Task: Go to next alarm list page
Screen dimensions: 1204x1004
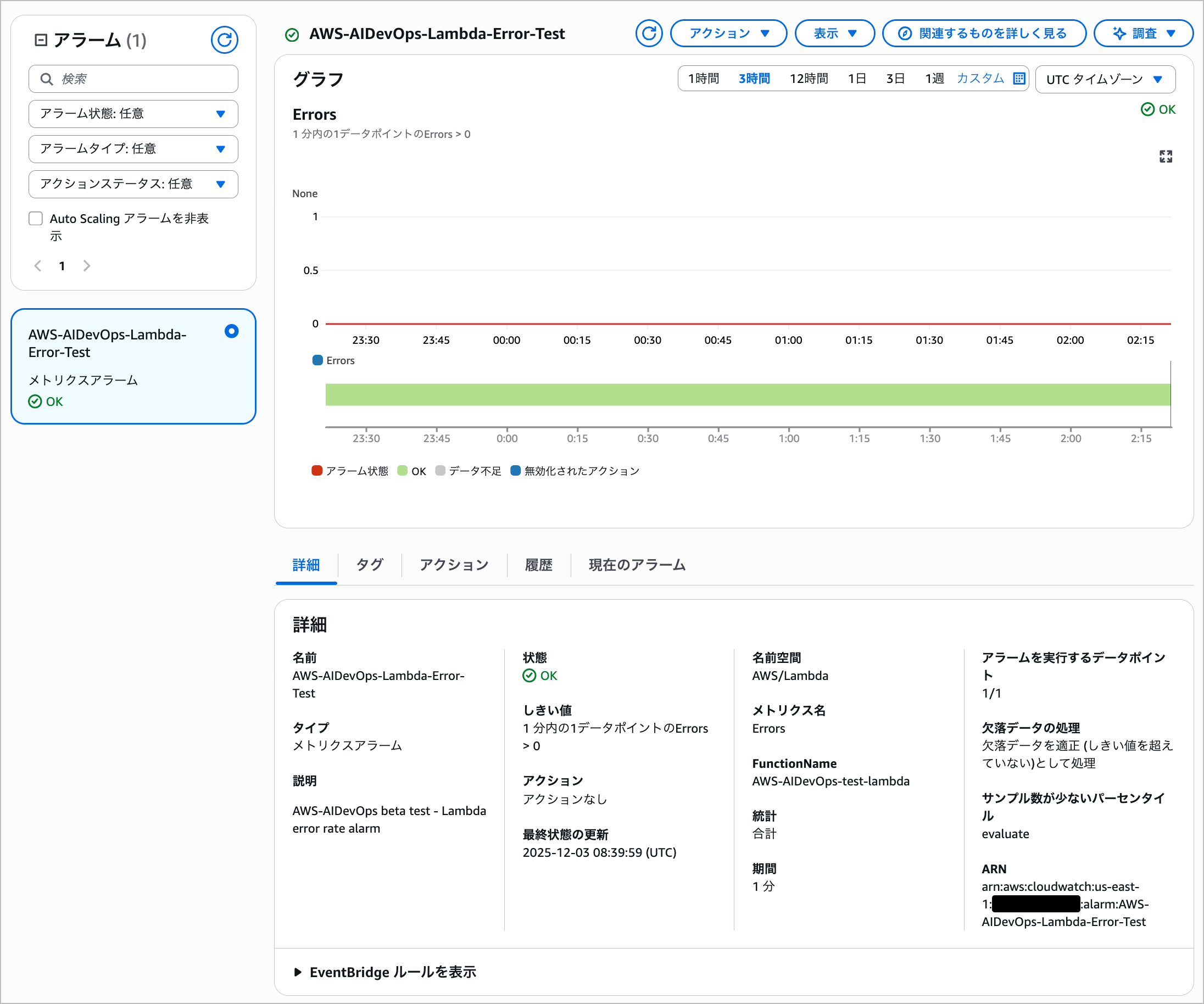Action: click(x=87, y=265)
